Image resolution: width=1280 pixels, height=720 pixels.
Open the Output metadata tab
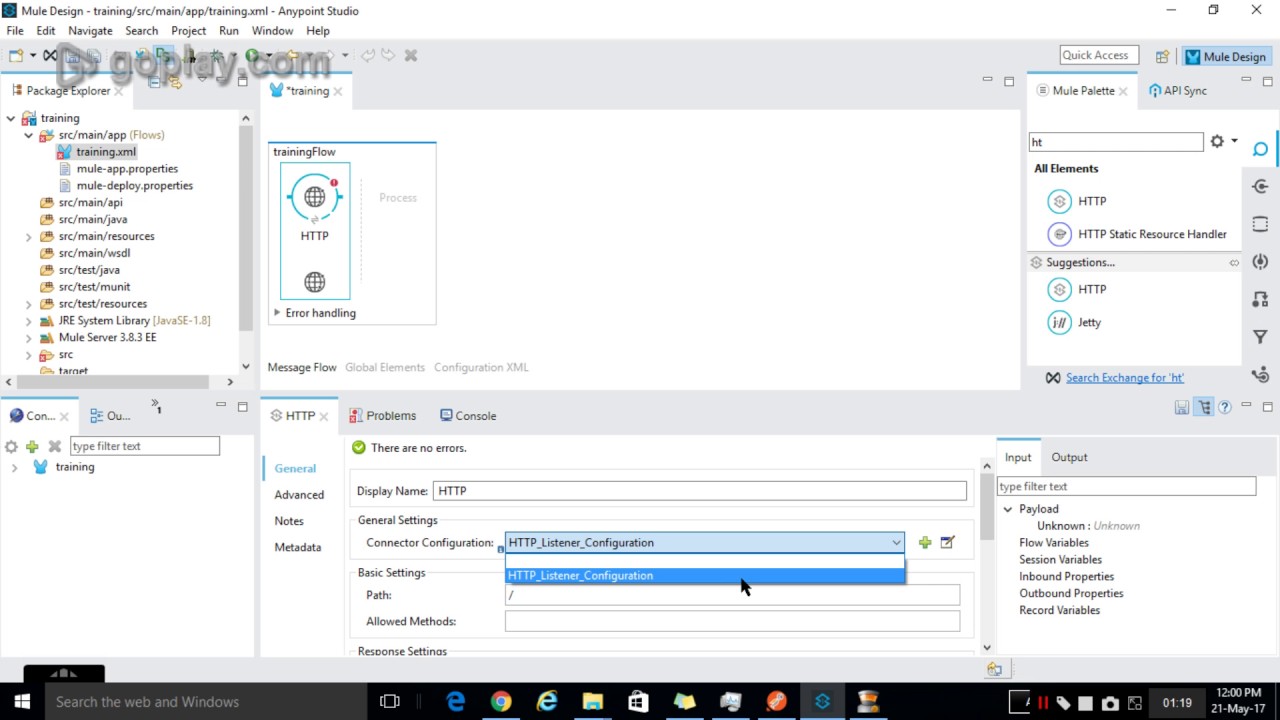[1069, 457]
